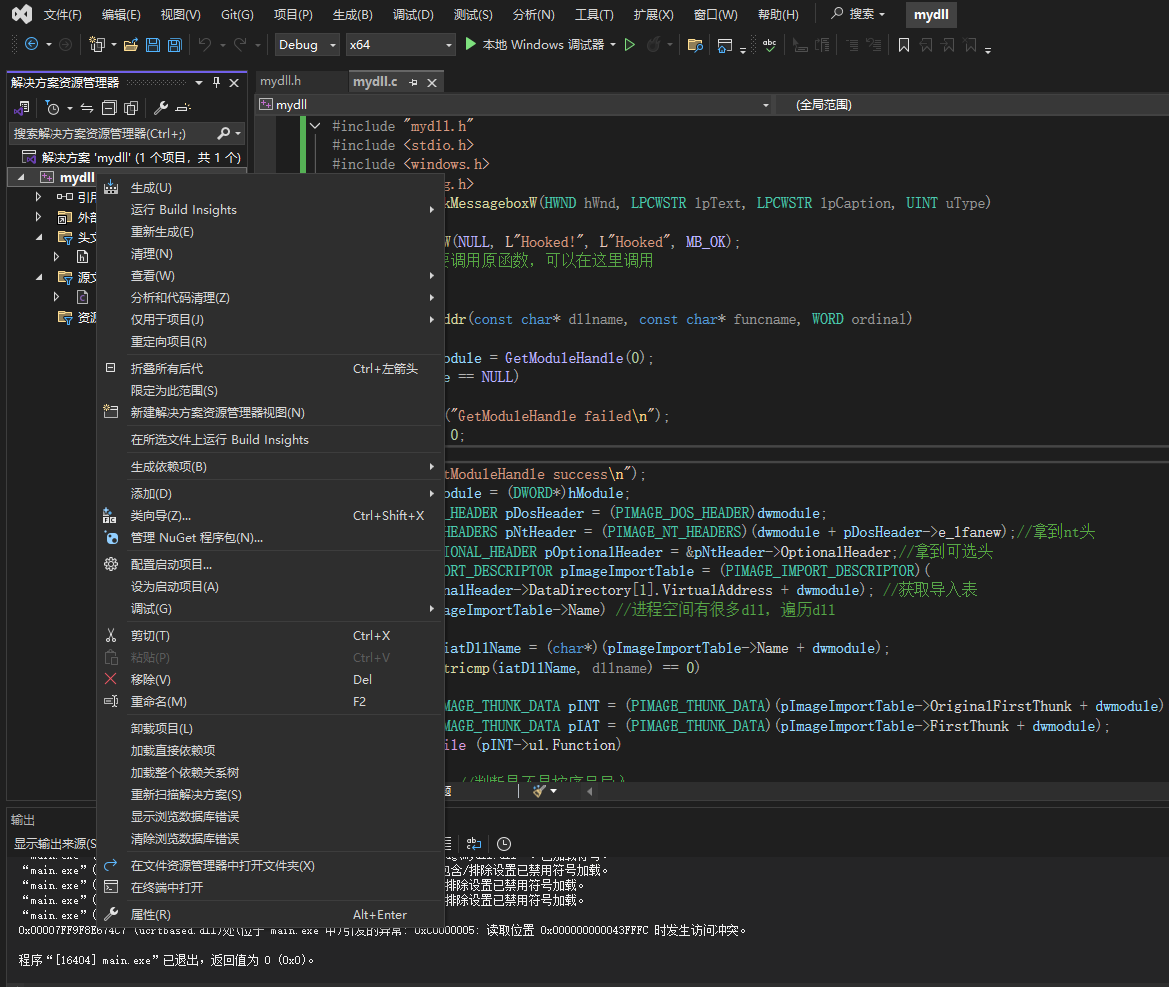Open the x64 platform dropdown
This screenshot has width=1169, height=987.
(399, 45)
